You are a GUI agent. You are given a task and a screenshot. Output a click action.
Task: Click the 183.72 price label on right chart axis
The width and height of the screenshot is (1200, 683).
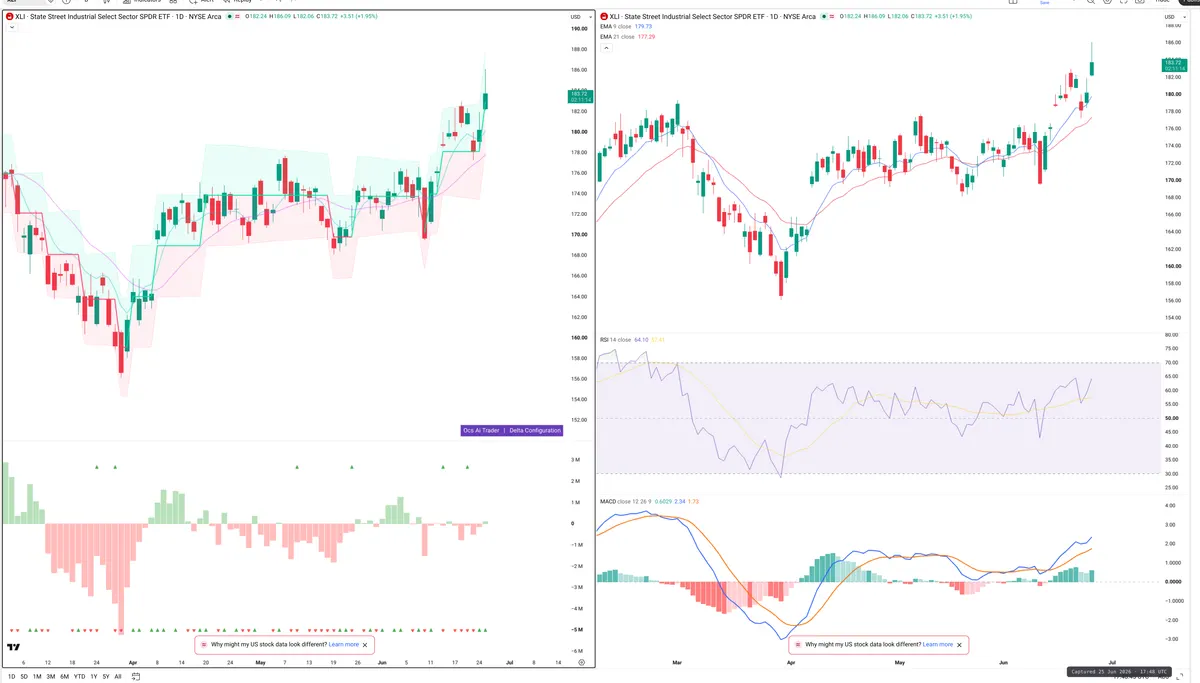coord(1174,65)
